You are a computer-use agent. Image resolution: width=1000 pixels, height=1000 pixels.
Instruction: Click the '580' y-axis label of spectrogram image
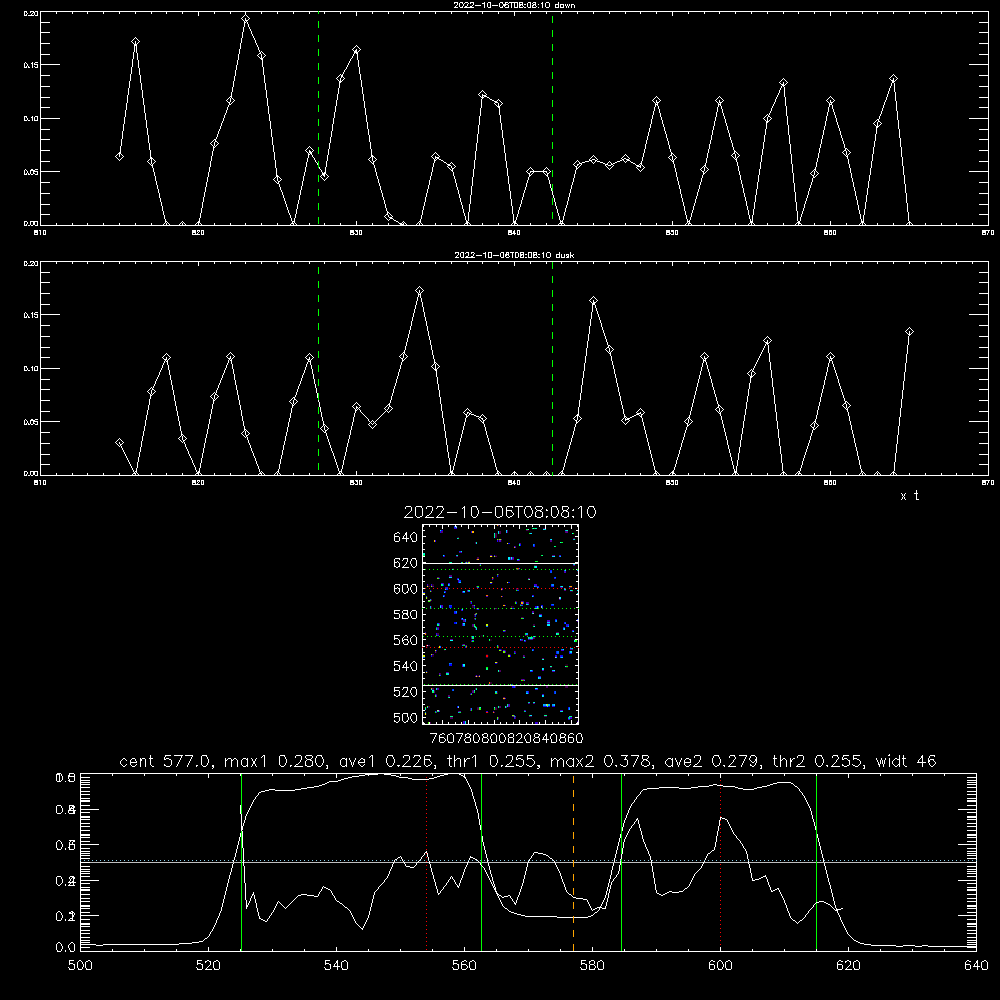tap(406, 615)
